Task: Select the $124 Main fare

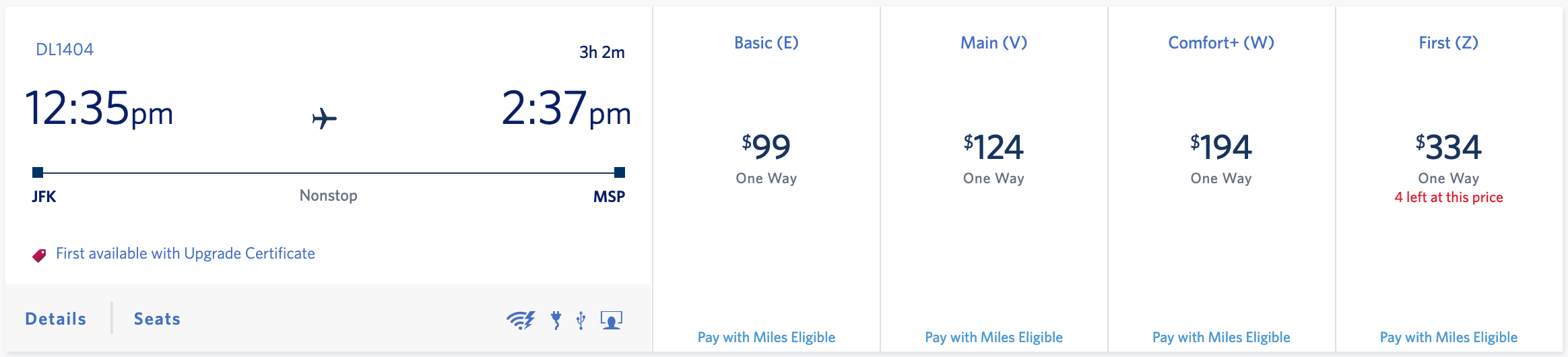Action: click(x=994, y=148)
